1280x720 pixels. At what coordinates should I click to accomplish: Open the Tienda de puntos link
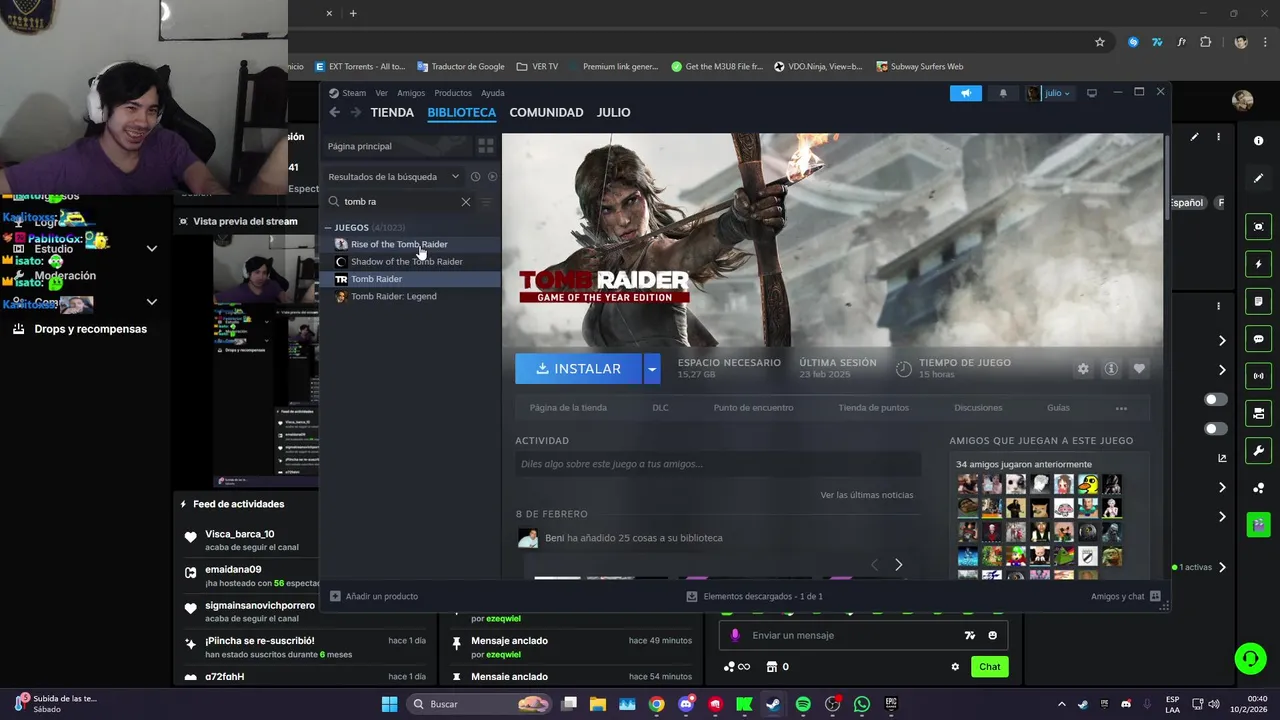pos(874,408)
